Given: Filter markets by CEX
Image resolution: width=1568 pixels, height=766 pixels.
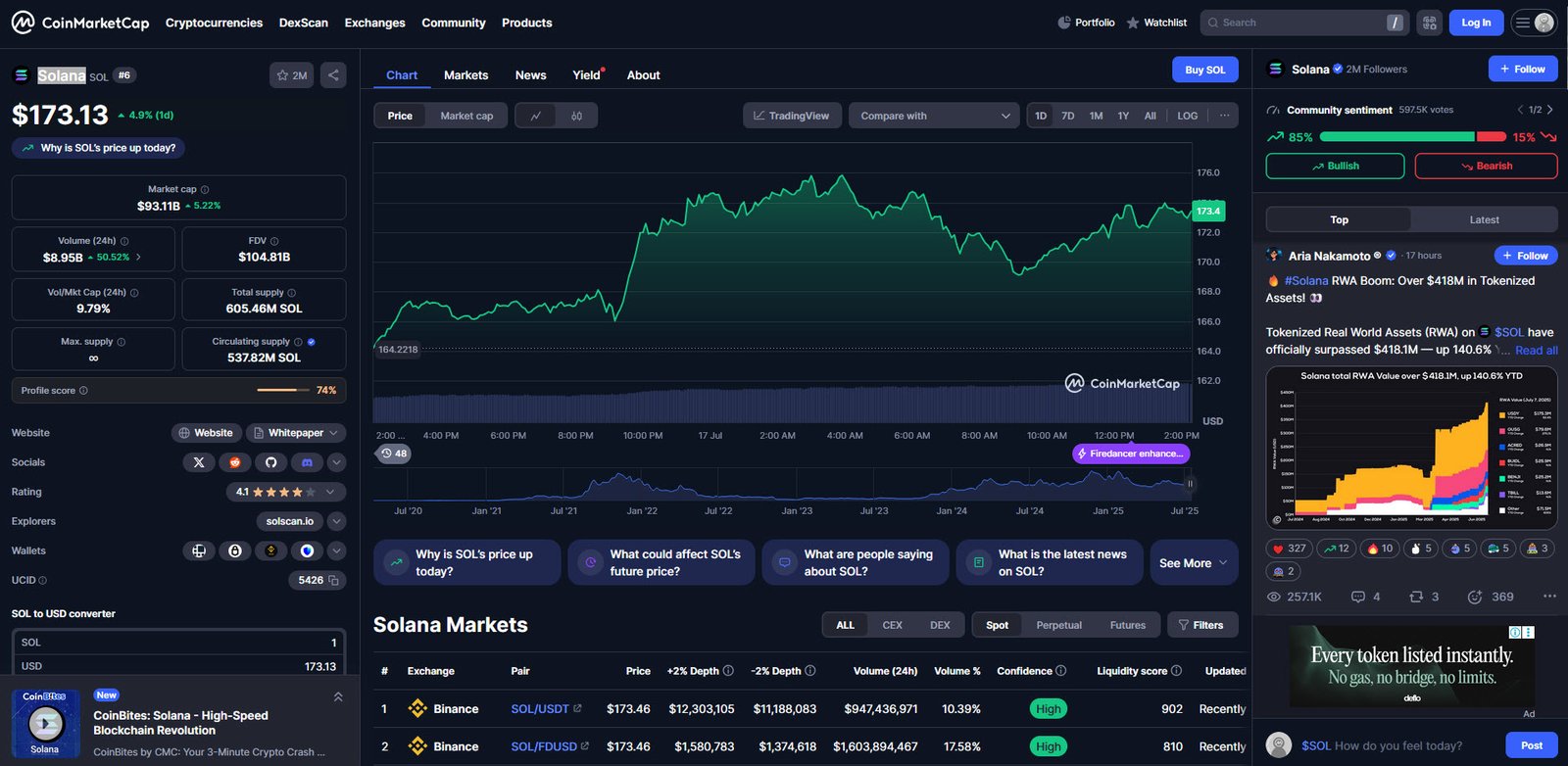Looking at the screenshot, I should tap(892, 625).
